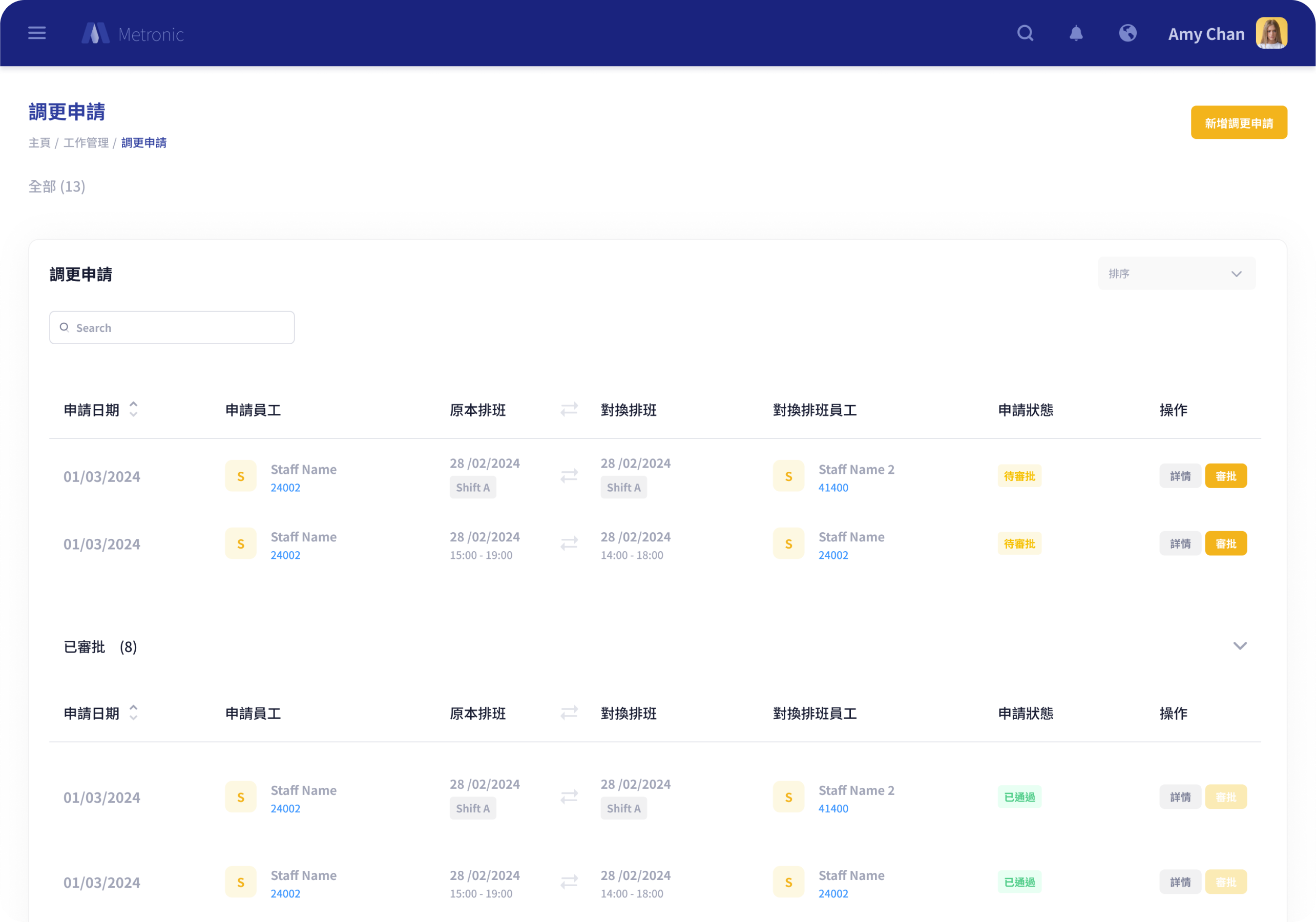This screenshot has width=1316, height=922.
Task: Open staff ID 41400 link in first row
Action: (833, 488)
